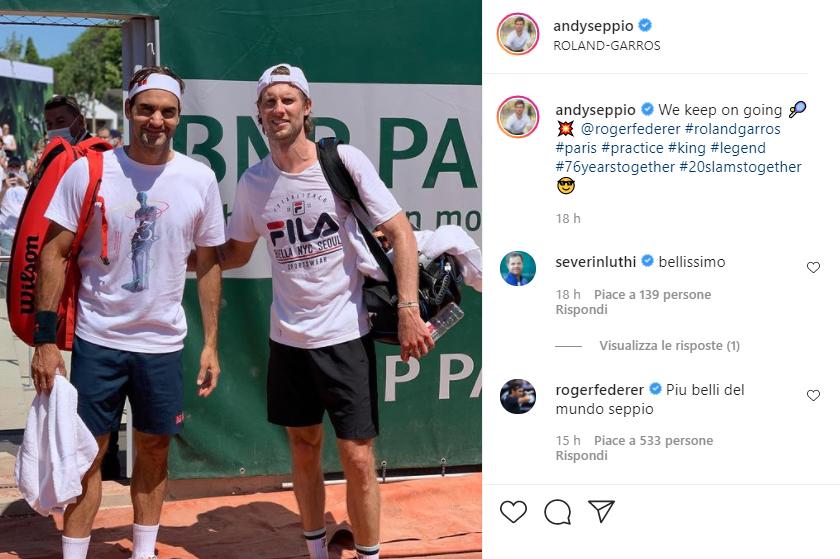Viewport: 840px width, 559px height.
Task: Open rogerfederer's commenter avatar
Action: [x=518, y=396]
